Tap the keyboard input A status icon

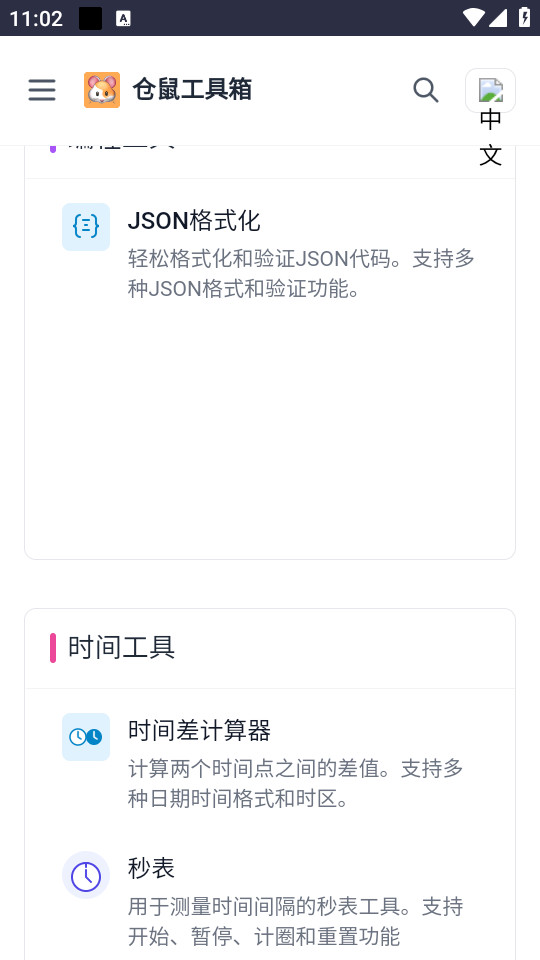123,18
